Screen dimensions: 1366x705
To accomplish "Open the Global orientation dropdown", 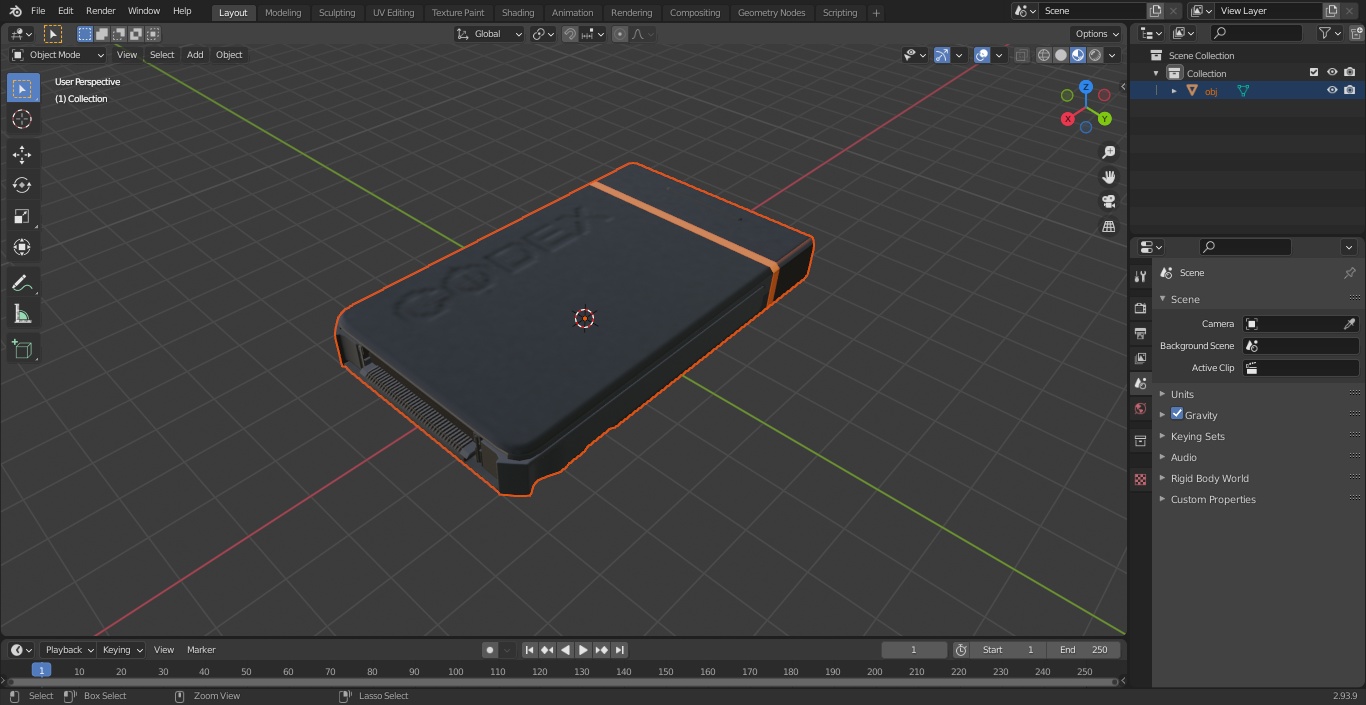I will pyautogui.click(x=490, y=34).
